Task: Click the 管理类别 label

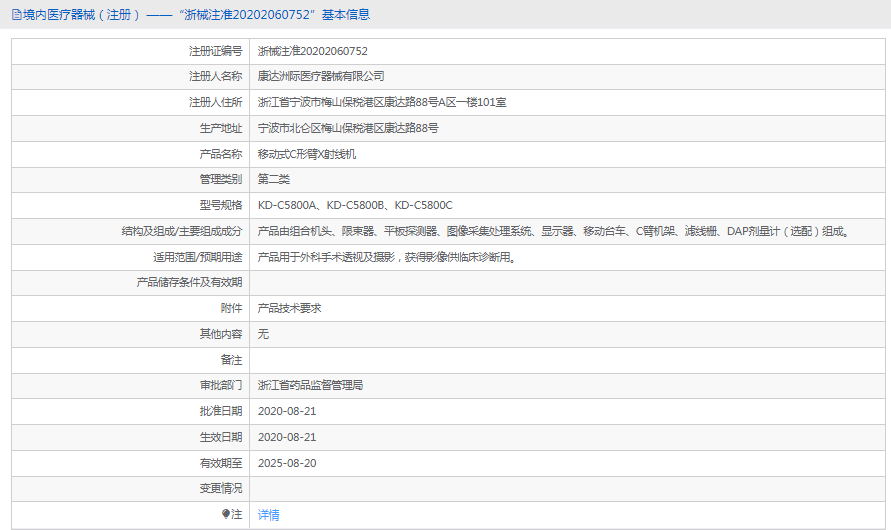Action: tap(220, 180)
